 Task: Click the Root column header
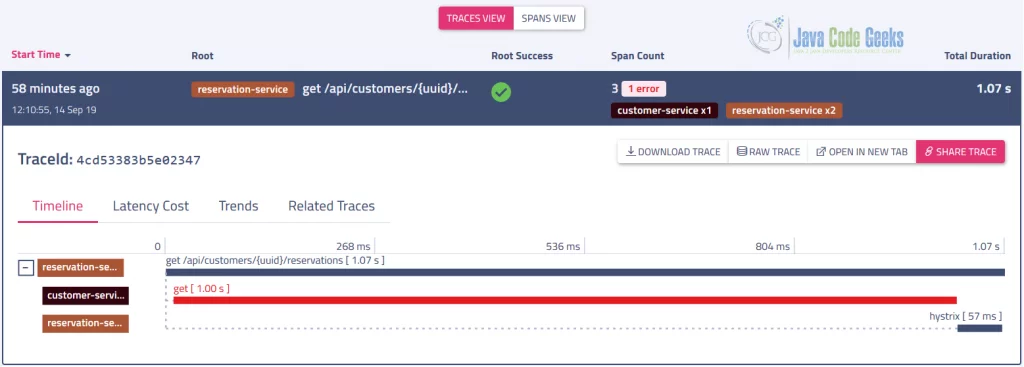[x=202, y=56]
